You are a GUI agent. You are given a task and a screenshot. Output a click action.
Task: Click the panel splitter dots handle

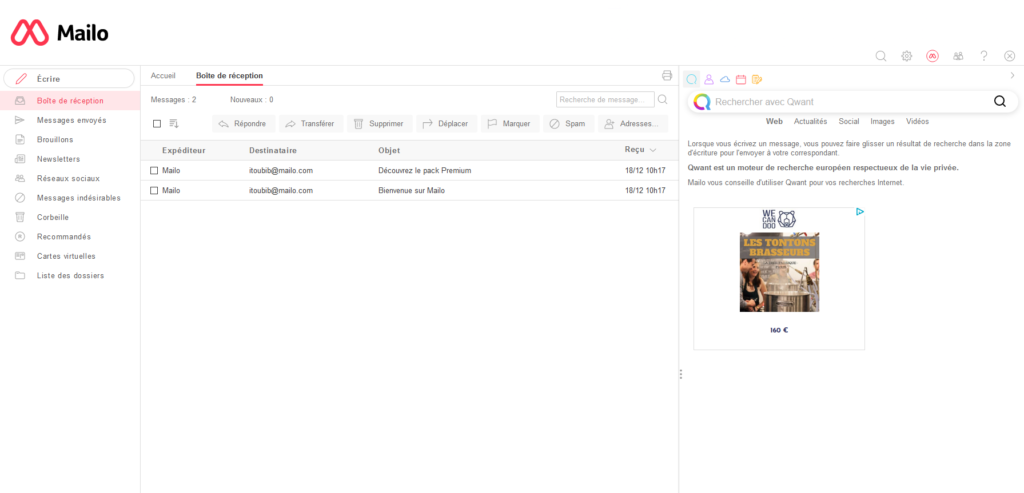680,374
